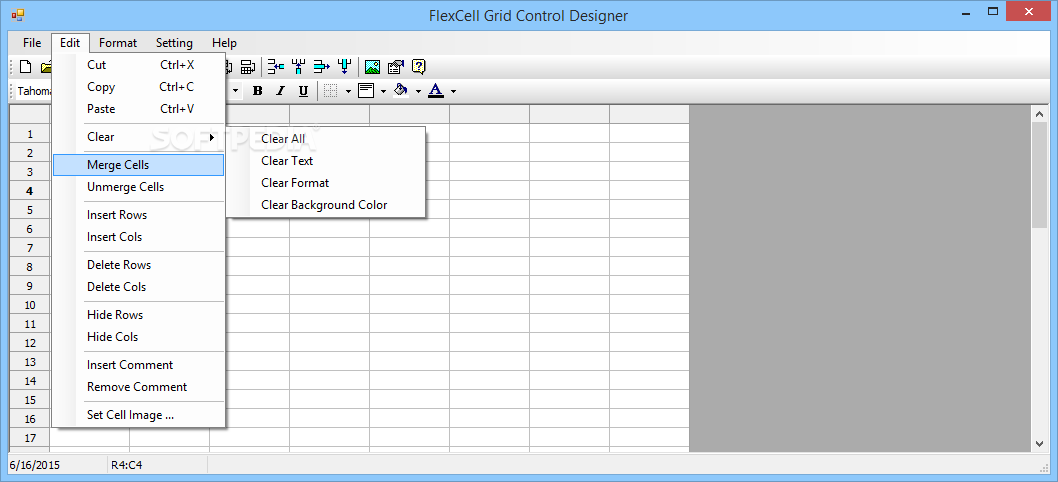The height and width of the screenshot is (482, 1058).
Task: Click the cell borders icon
Action: pyautogui.click(x=331, y=91)
